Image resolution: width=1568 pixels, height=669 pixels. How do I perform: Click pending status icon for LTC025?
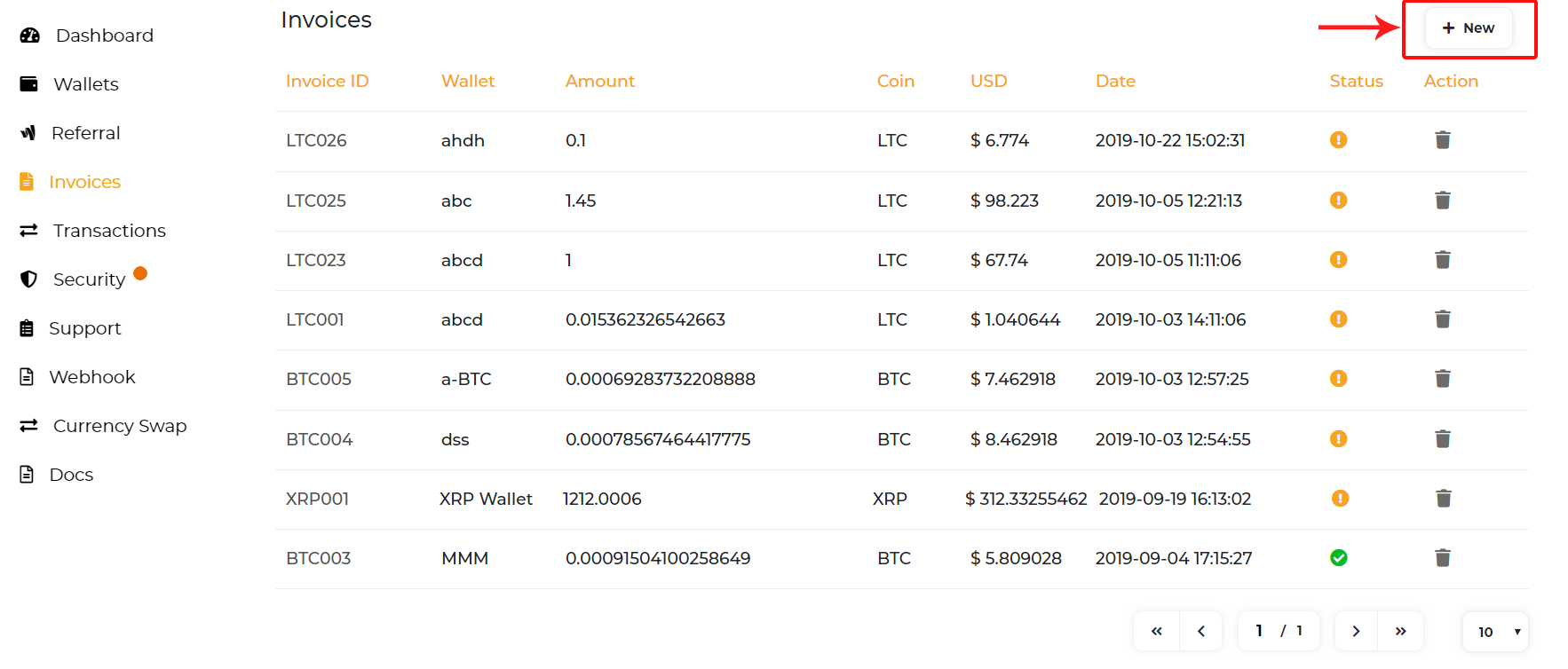[1339, 201]
